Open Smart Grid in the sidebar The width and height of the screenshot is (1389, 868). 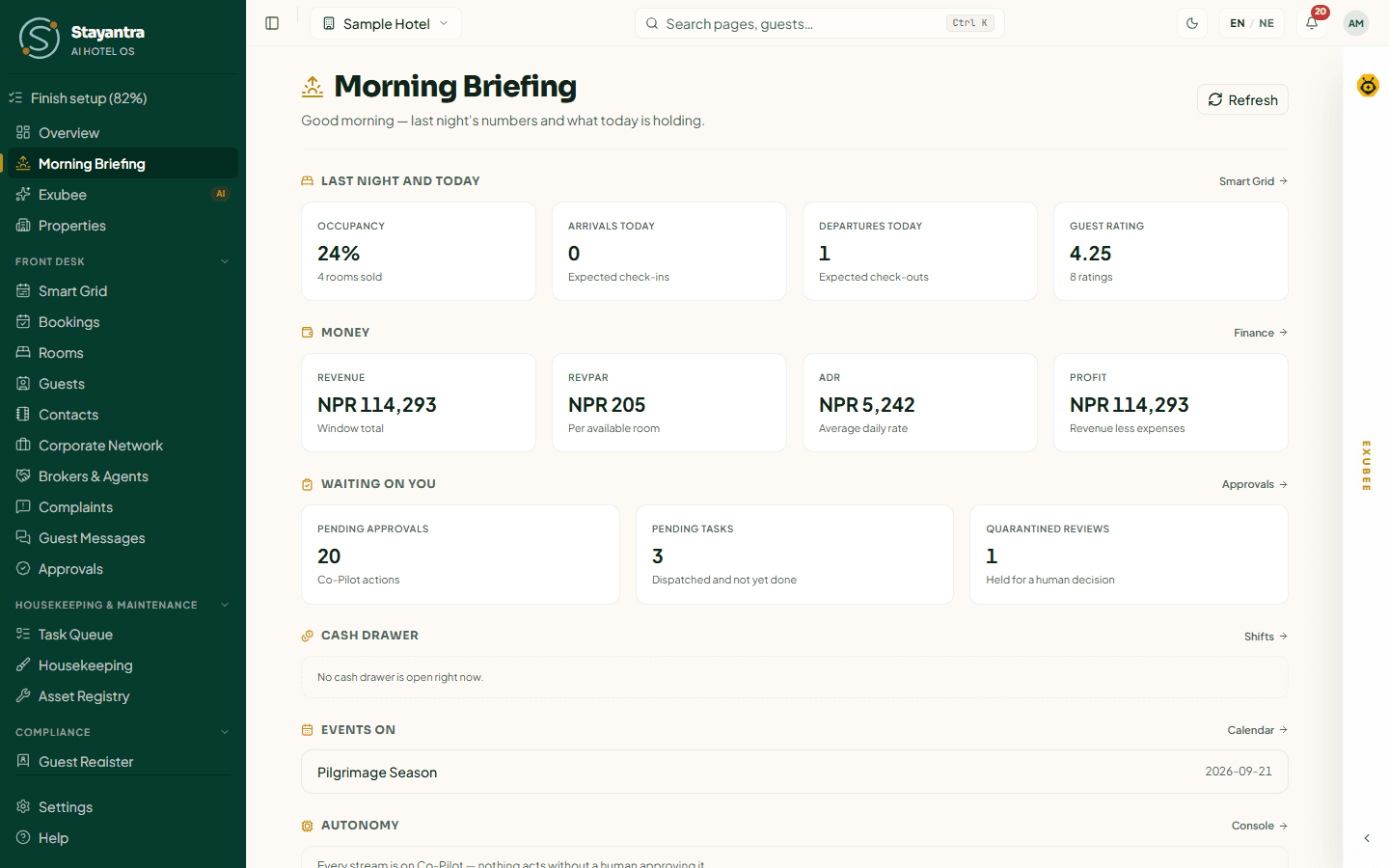123,291
